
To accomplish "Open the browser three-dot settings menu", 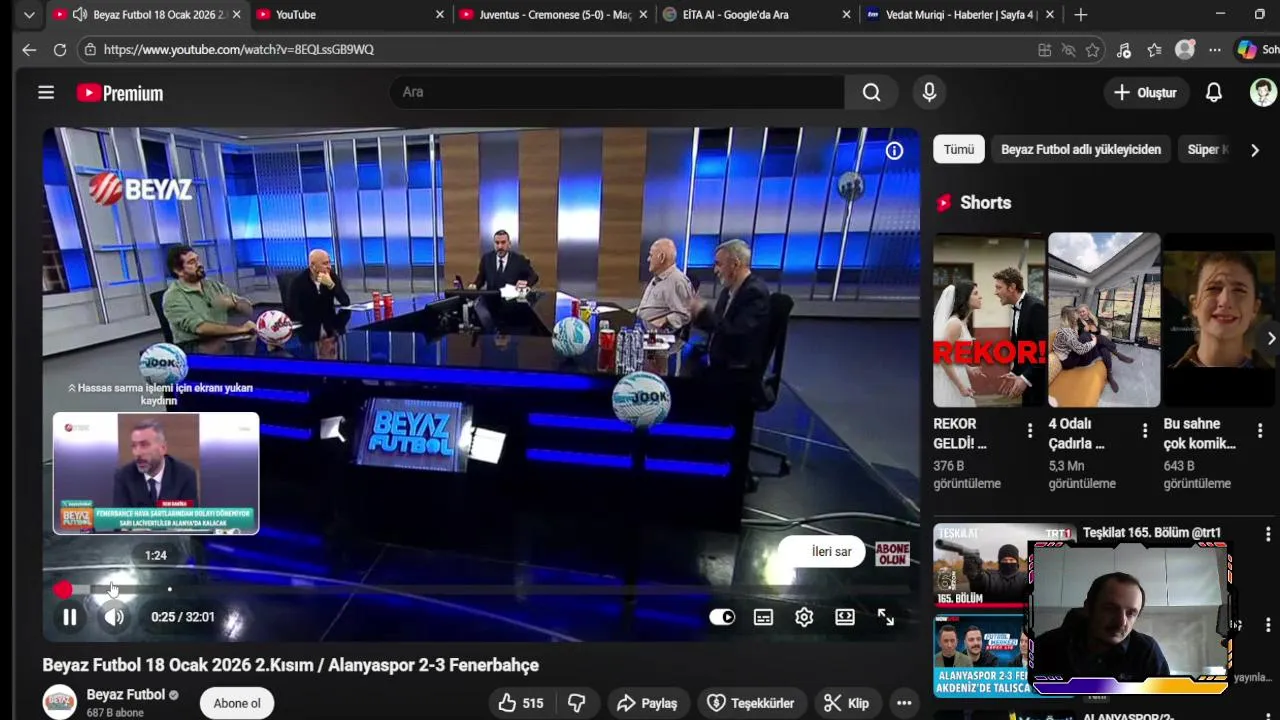I will click(1214, 49).
